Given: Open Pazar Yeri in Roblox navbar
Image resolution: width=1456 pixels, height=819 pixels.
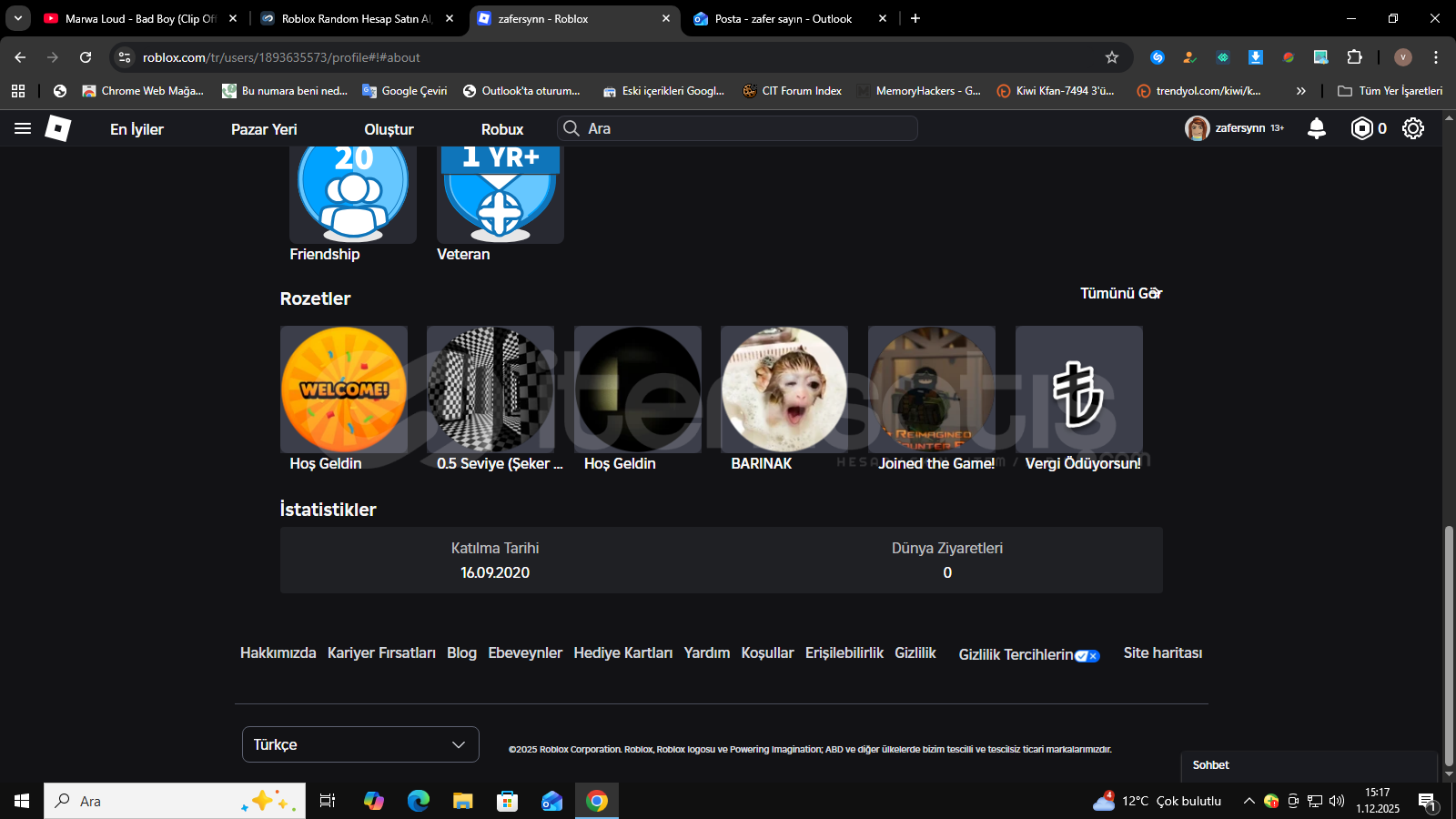Looking at the screenshot, I should (x=264, y=129).
